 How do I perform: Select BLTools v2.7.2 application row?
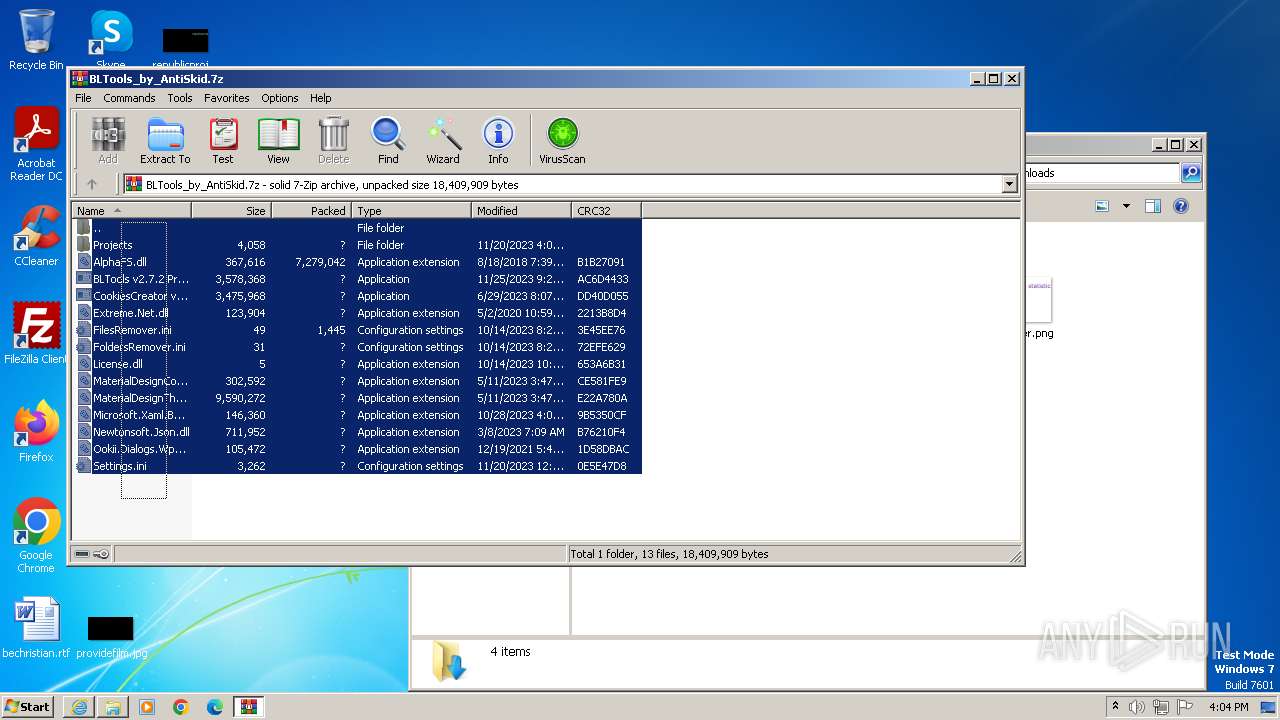357,279
